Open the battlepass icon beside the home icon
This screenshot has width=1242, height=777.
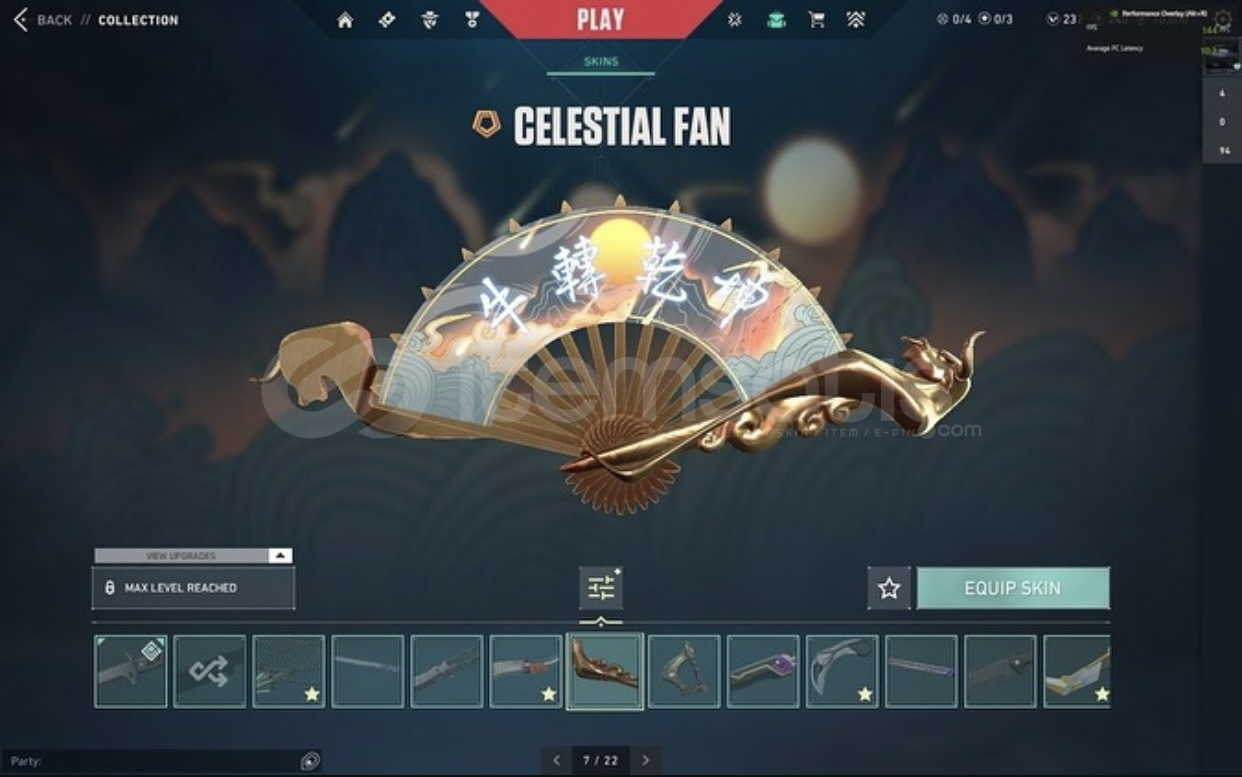387,20
